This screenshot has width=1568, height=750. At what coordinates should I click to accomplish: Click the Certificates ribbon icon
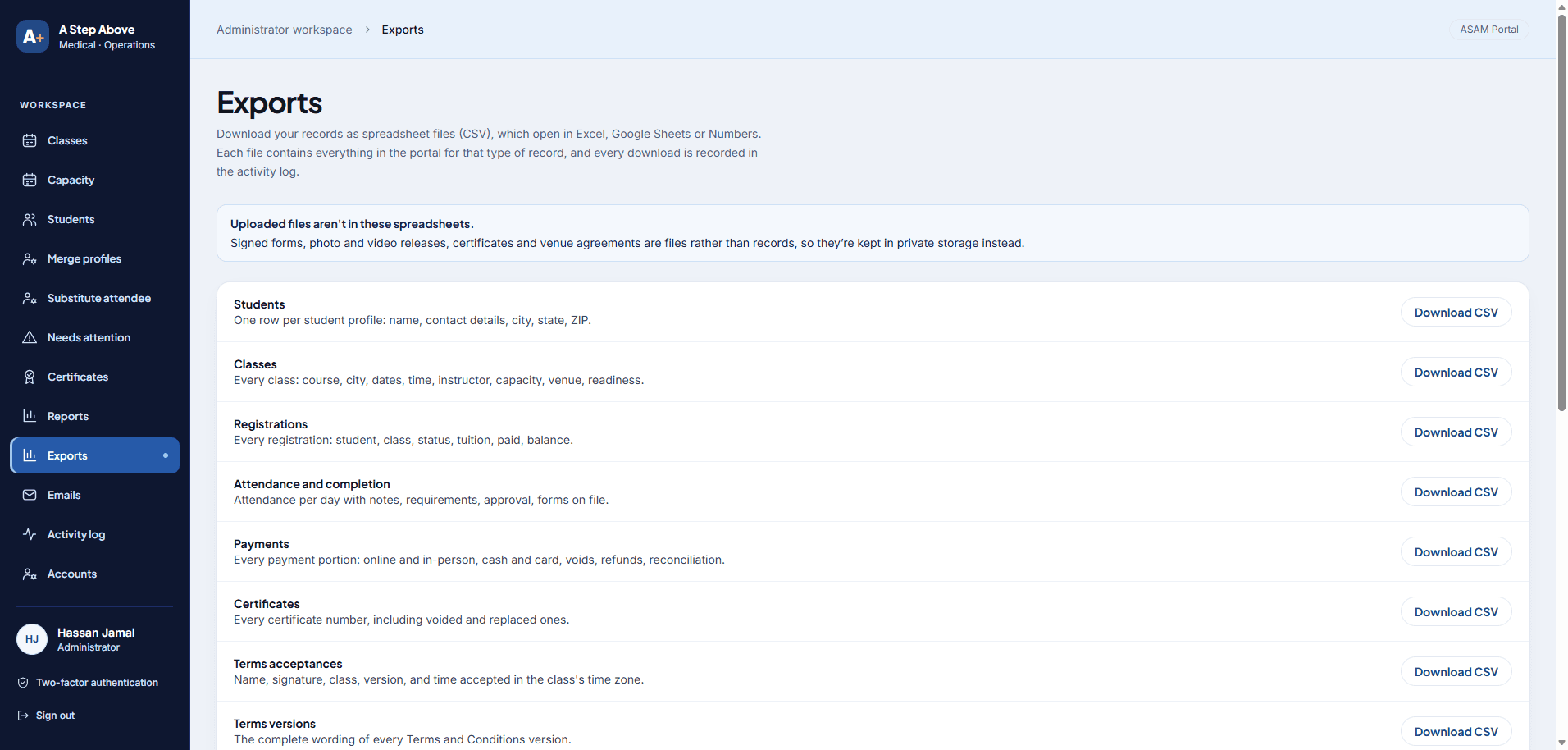30,377
